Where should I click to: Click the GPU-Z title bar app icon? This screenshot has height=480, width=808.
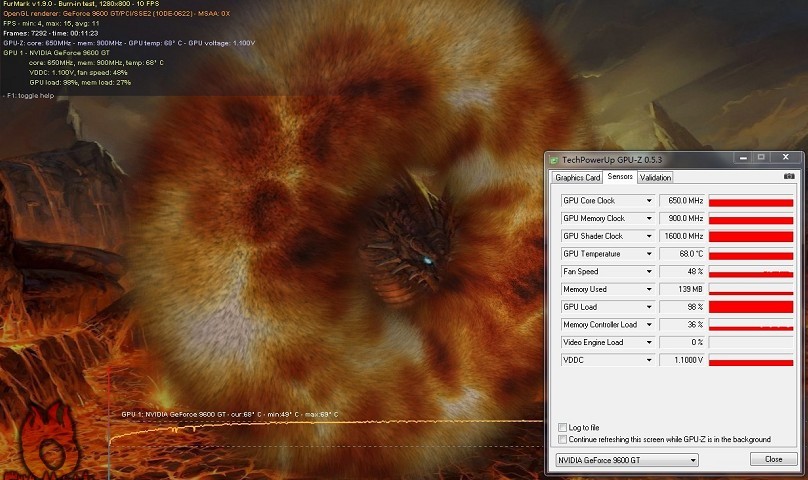[x=554, y=160]
